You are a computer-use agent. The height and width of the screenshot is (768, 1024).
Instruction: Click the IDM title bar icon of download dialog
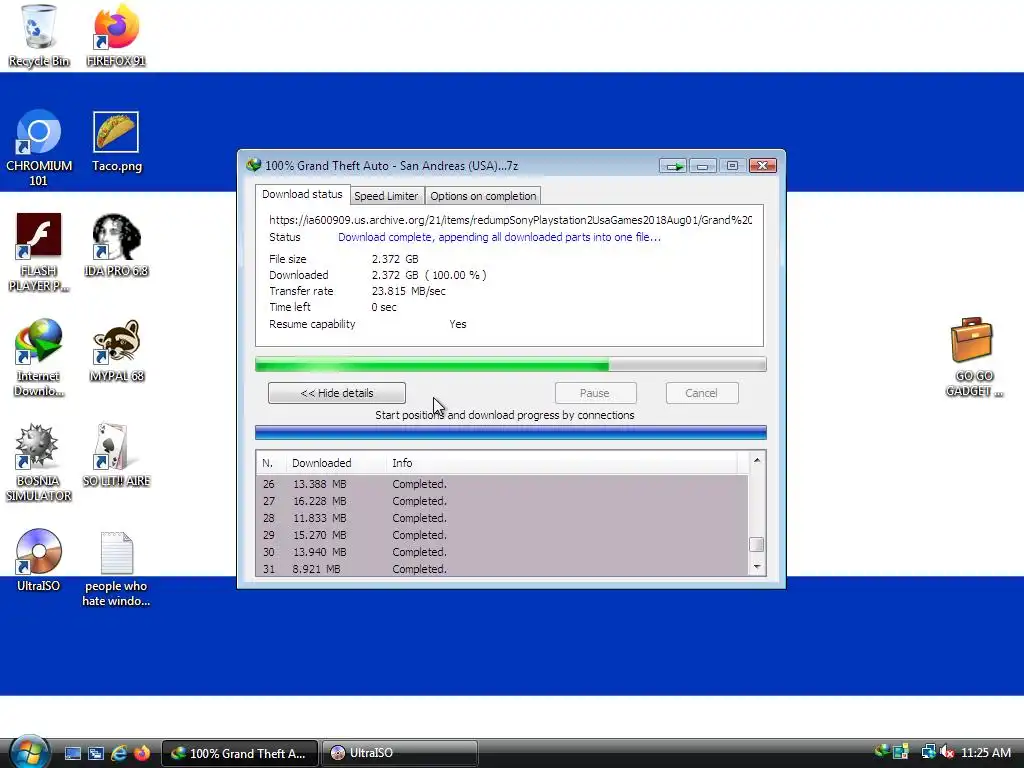click(x=253, y=165)
